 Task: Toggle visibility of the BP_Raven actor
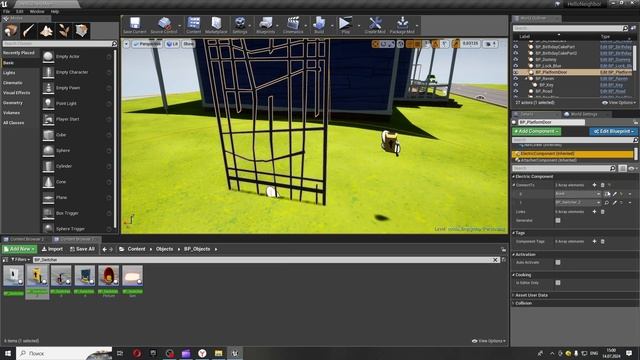click(516, 78)
